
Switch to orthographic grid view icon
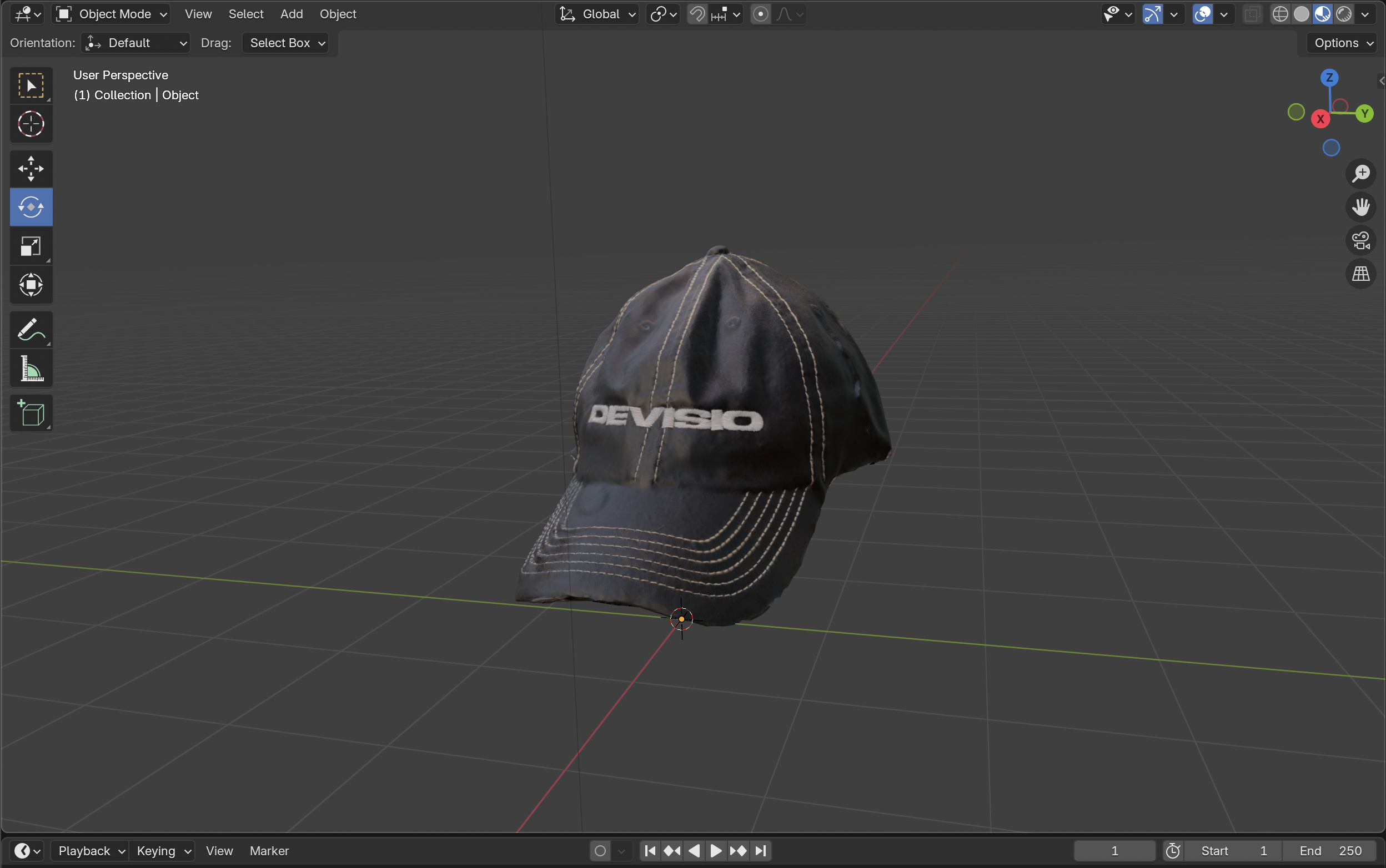pos(1360,274)
